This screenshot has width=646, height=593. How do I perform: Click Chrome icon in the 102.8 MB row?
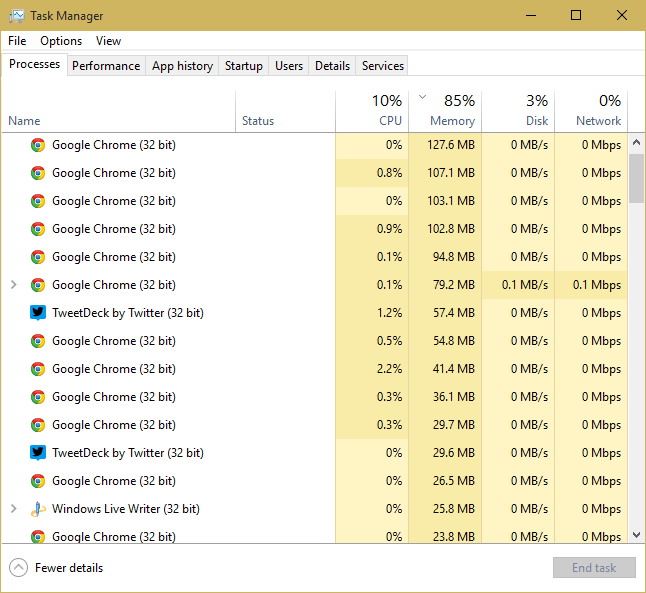(38, 229)
